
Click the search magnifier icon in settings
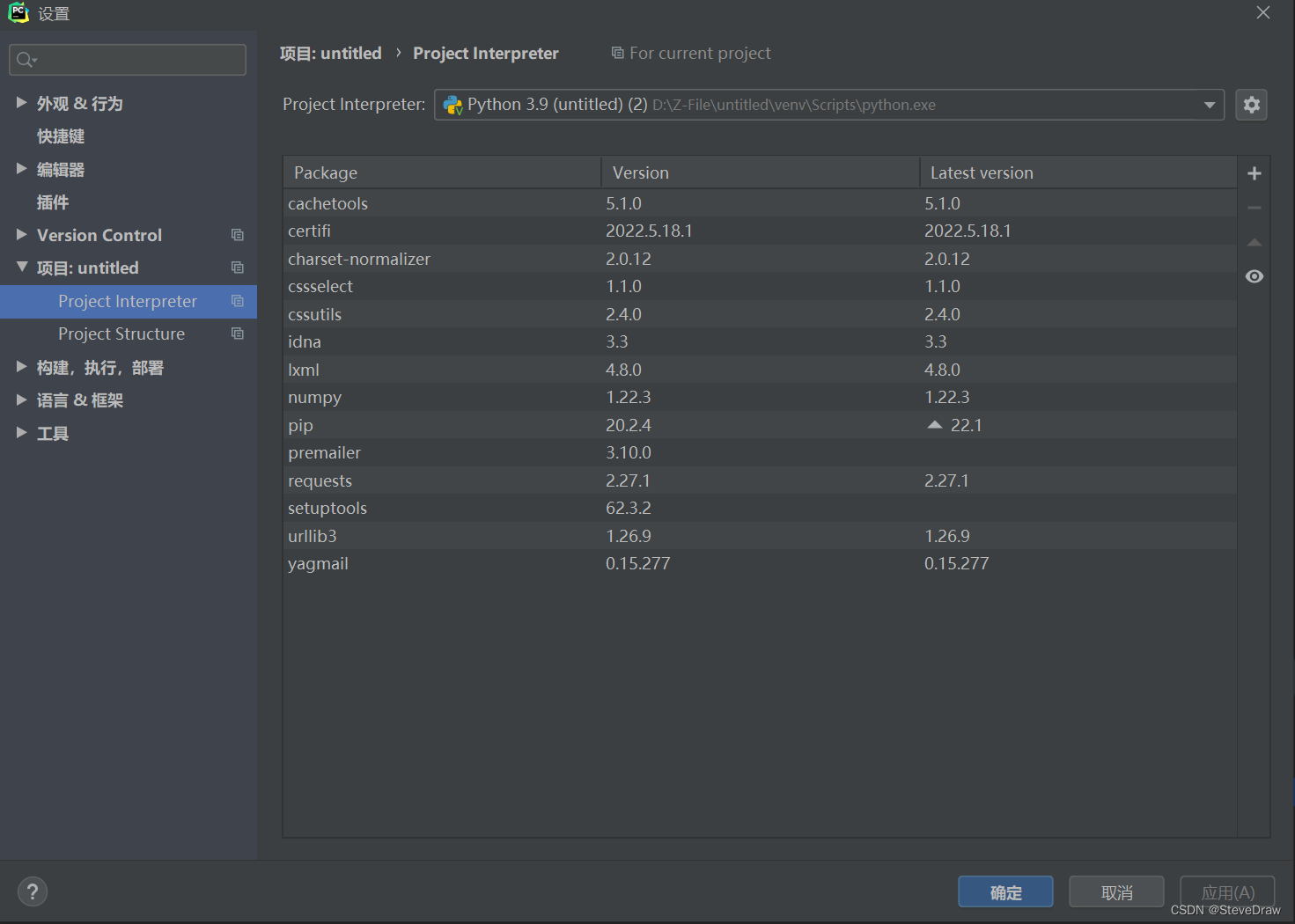point(26,60)
